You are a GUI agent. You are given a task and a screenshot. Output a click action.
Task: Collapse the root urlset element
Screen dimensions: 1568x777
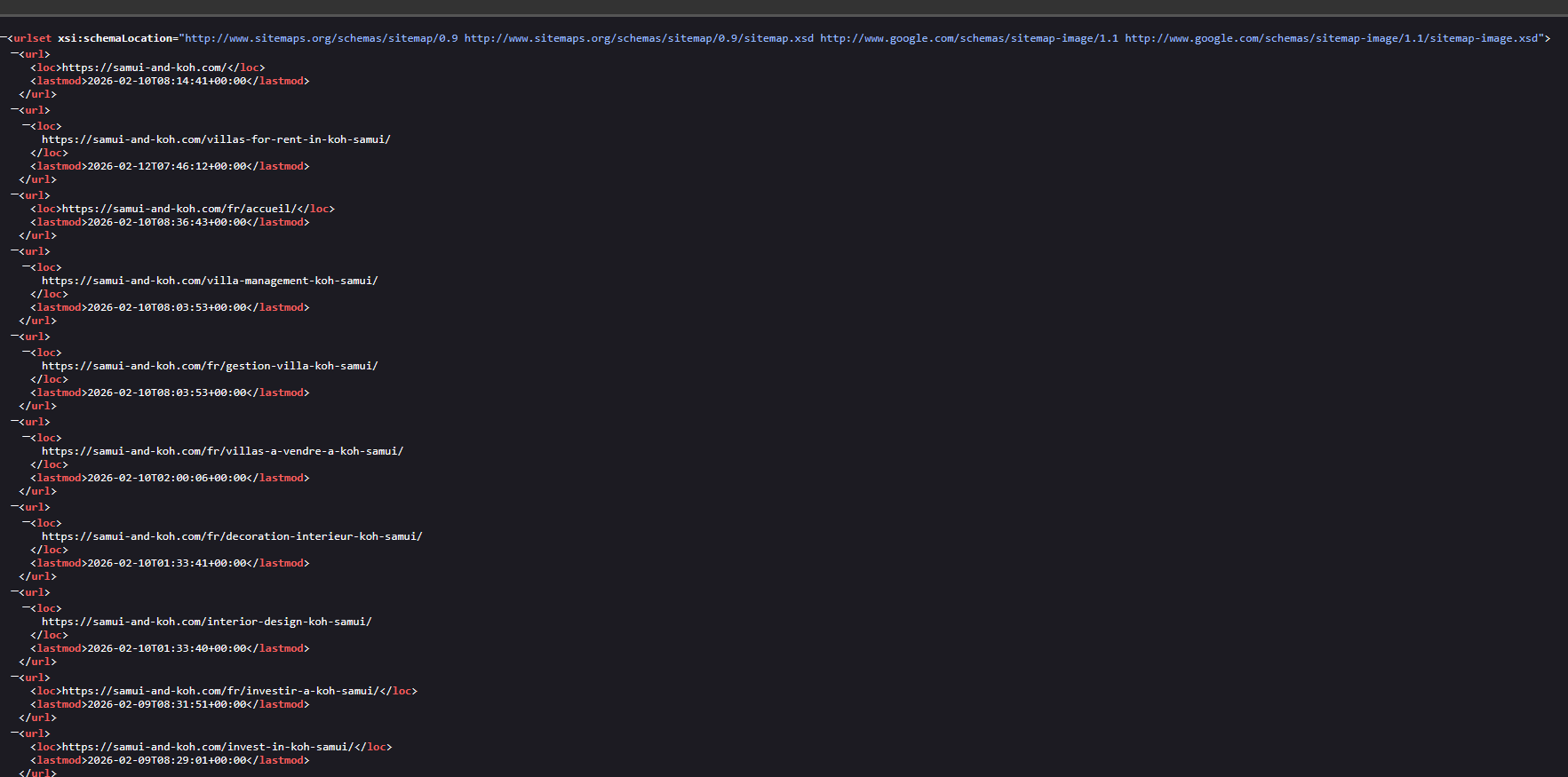pyautogui.click(x=4, y=38)
